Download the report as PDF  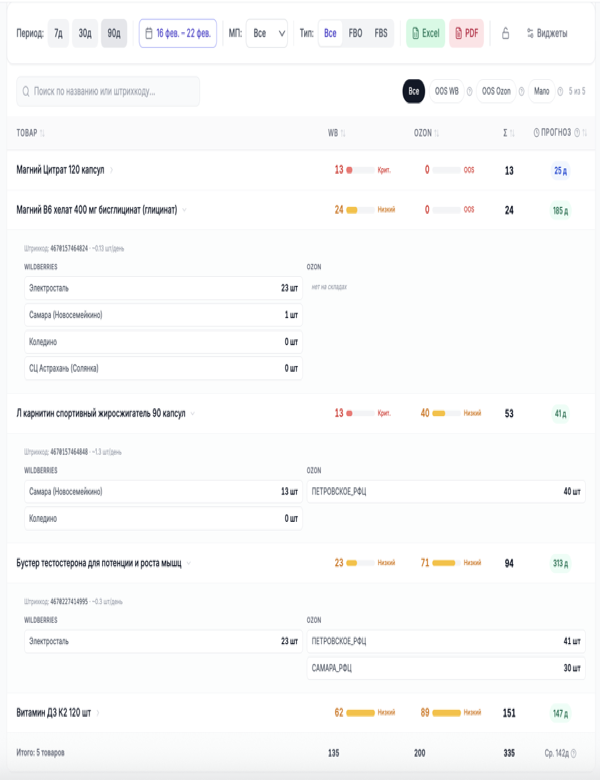(466, 33)
